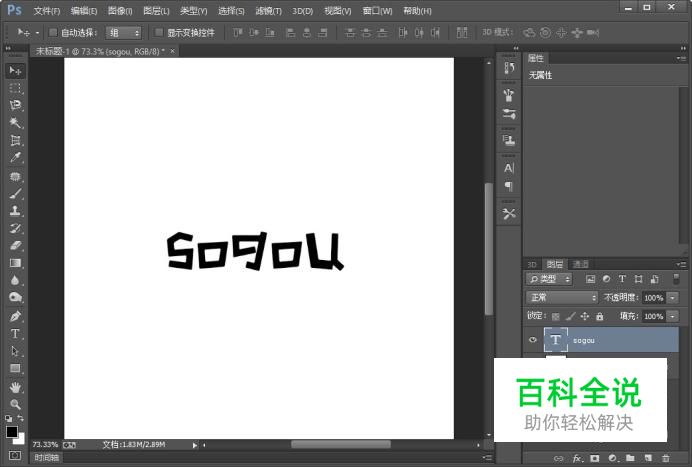This screenshot has width=692, height=467.
Task: Toggle lock transparent pixels
Action: (556, 316)
